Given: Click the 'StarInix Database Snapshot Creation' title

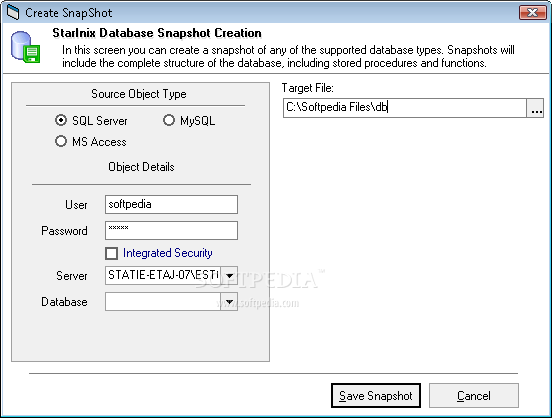Looking at the screenshot, I should point(157,33).
